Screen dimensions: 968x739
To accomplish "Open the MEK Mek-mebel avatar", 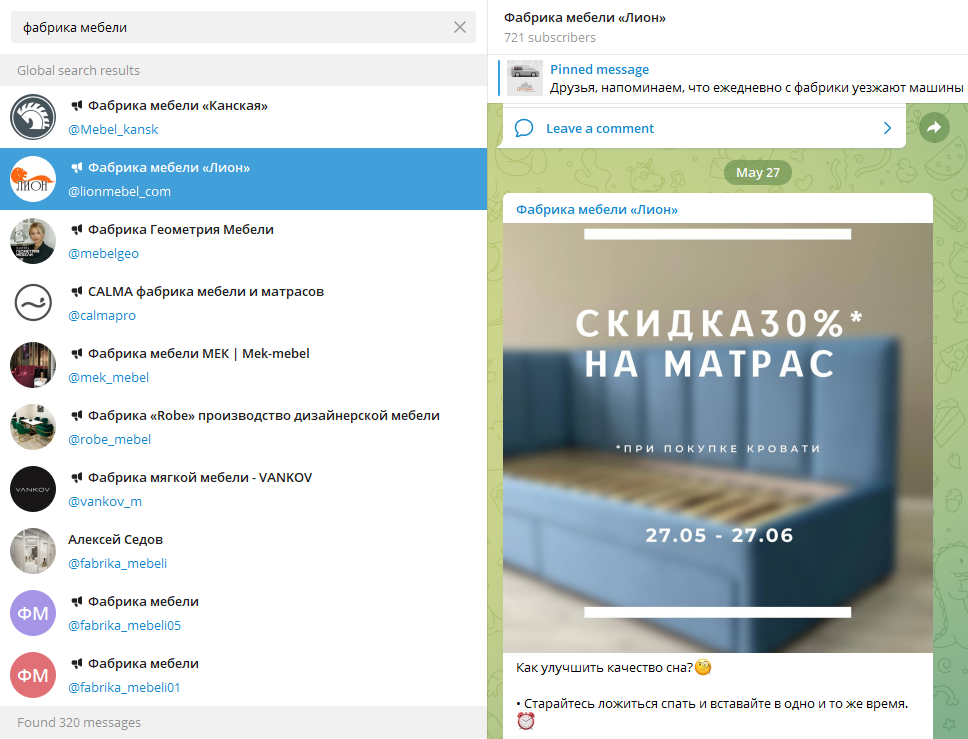I will (x=33, y=365).
